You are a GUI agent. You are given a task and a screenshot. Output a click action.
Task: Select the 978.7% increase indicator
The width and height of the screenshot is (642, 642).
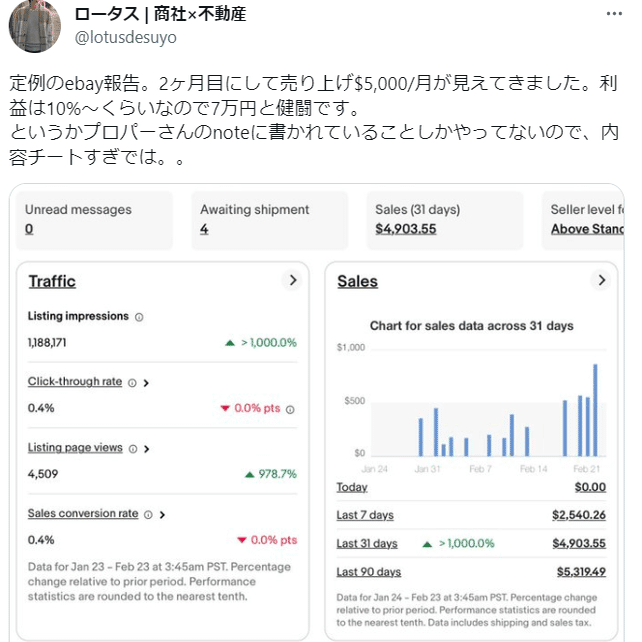tap(271, 474)
